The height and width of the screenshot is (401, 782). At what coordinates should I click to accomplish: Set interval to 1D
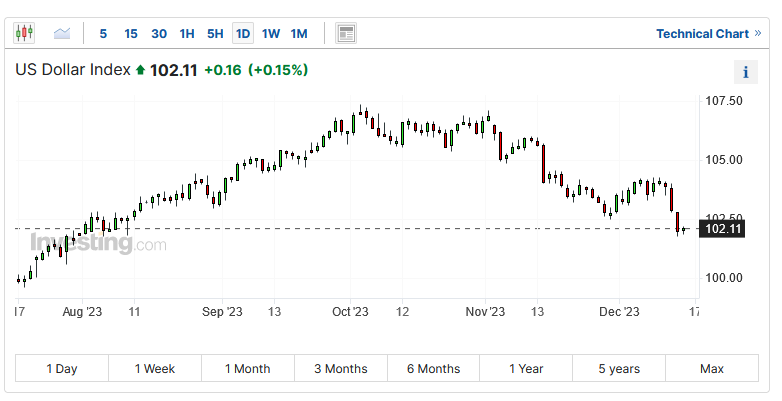pos(243,33)
